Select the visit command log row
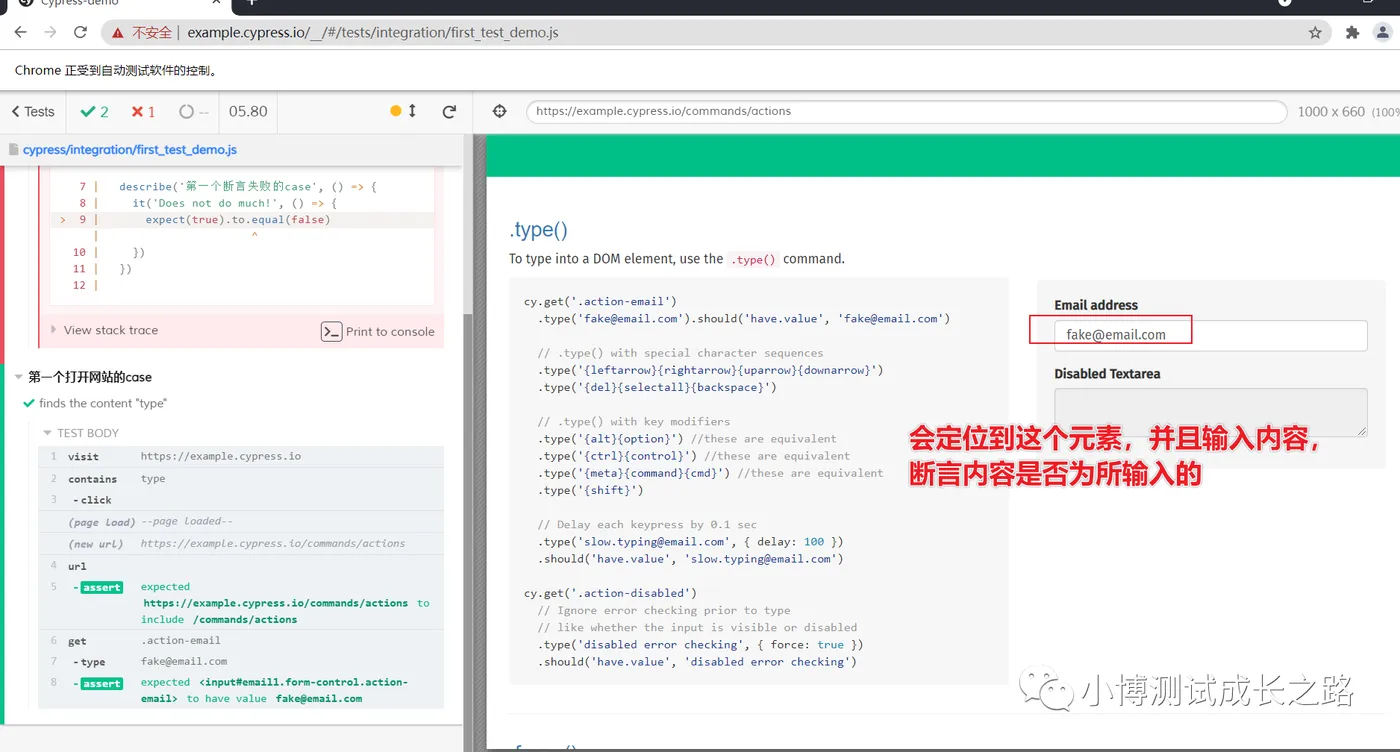The width and height of the screenshot is (1400, 752). click(x=241, y=456)
